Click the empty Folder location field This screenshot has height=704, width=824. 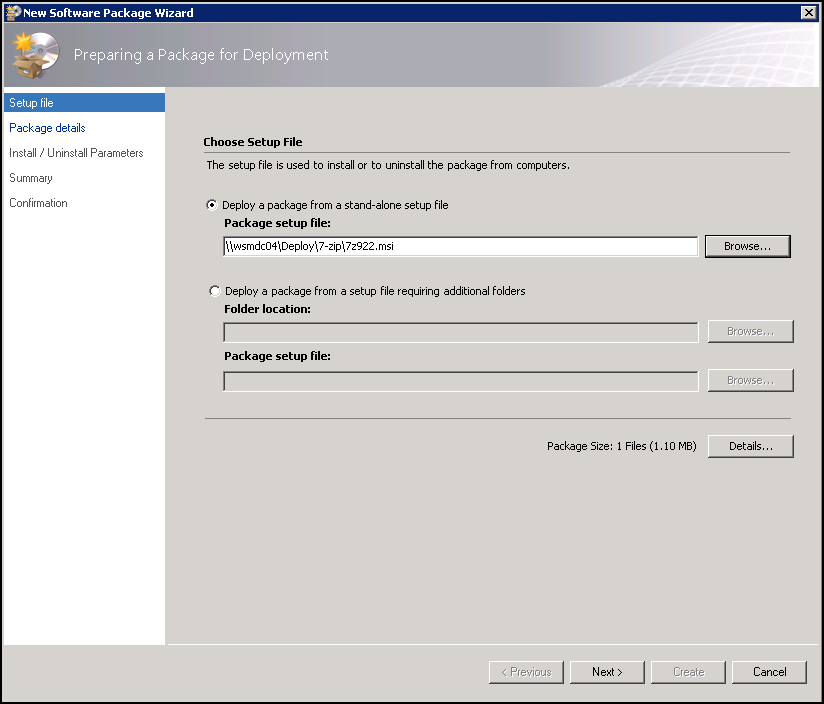tap(460, 330)
